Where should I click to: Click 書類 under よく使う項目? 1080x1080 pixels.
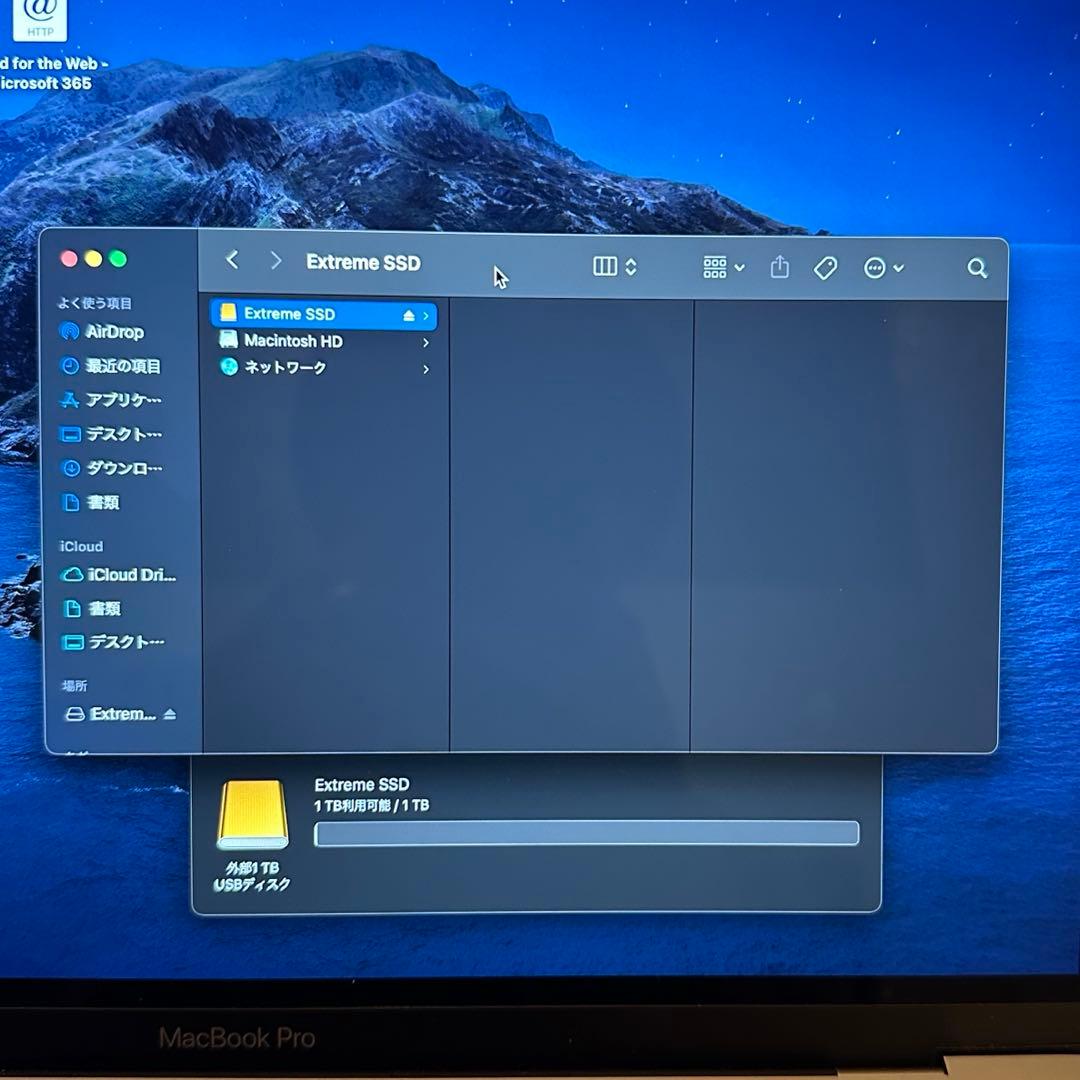click(102, 503)
